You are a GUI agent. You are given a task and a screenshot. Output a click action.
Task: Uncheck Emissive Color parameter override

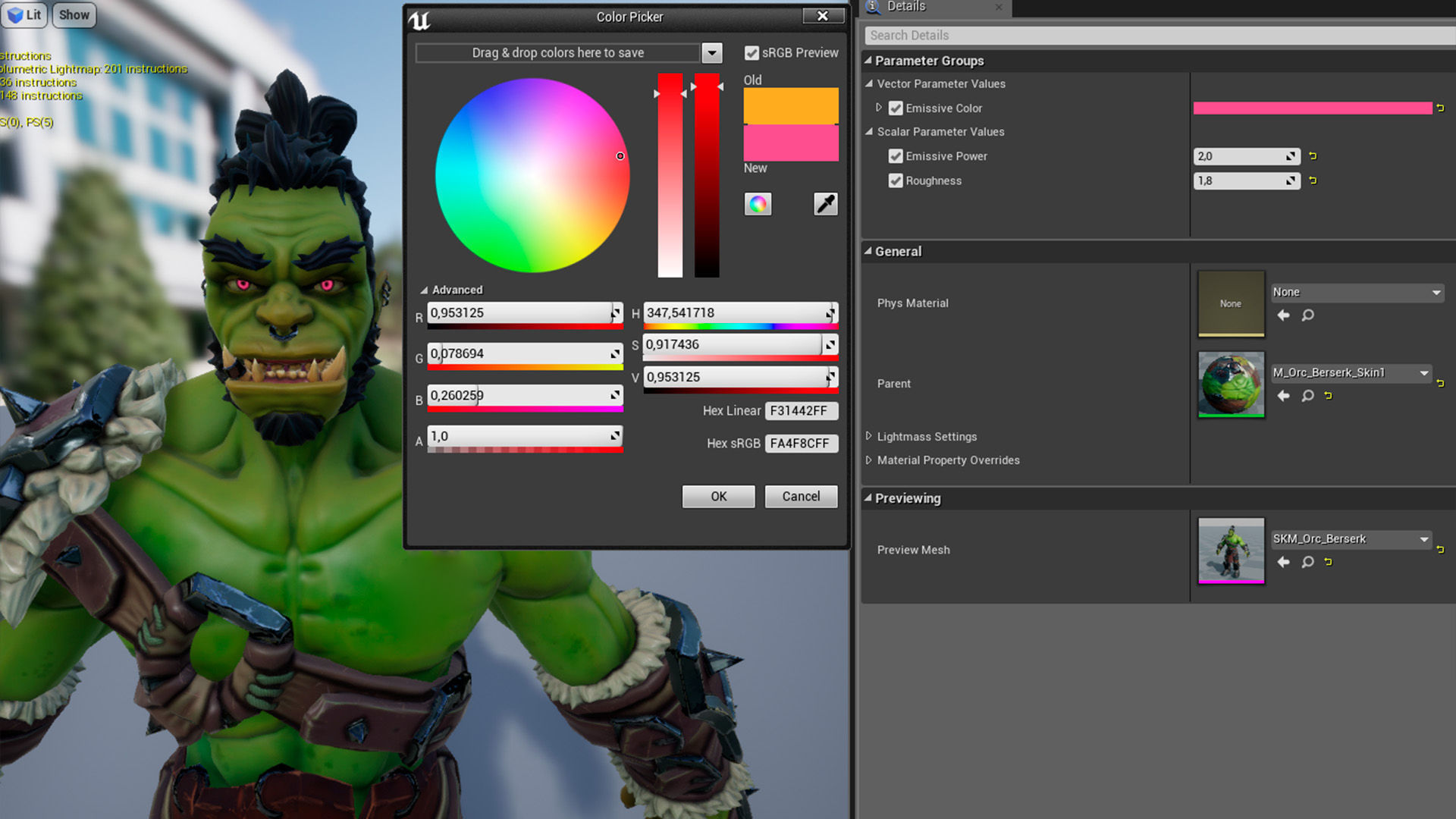896,108
